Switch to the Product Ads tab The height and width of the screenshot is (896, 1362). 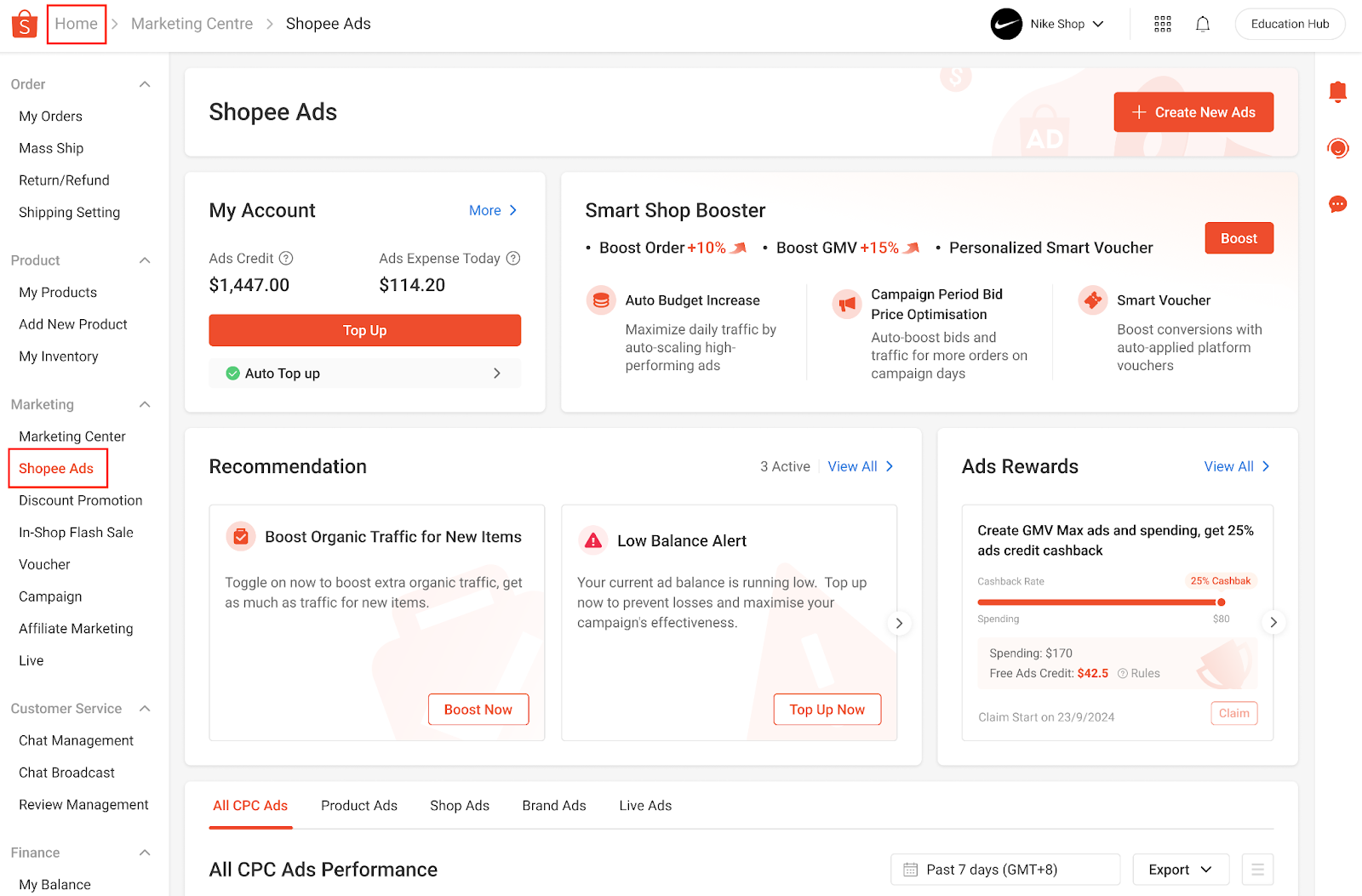pyautogui.click(x=358, y=806)
